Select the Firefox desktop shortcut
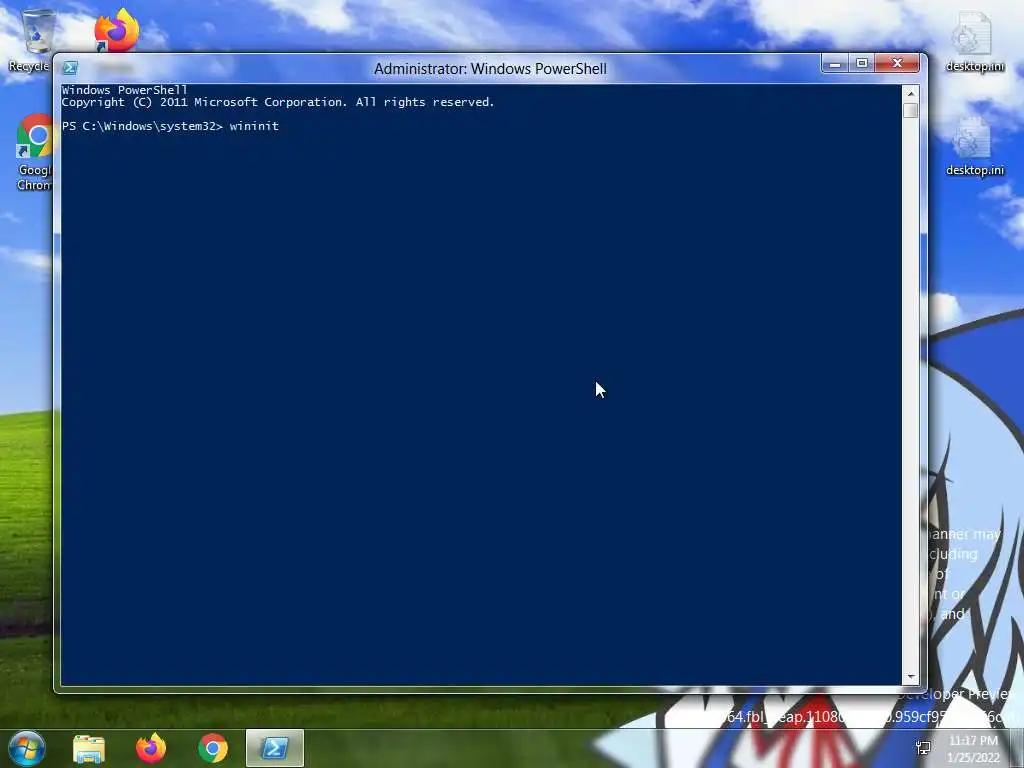The height and width of the screenshot is (768, 1024). coord(116,31)
